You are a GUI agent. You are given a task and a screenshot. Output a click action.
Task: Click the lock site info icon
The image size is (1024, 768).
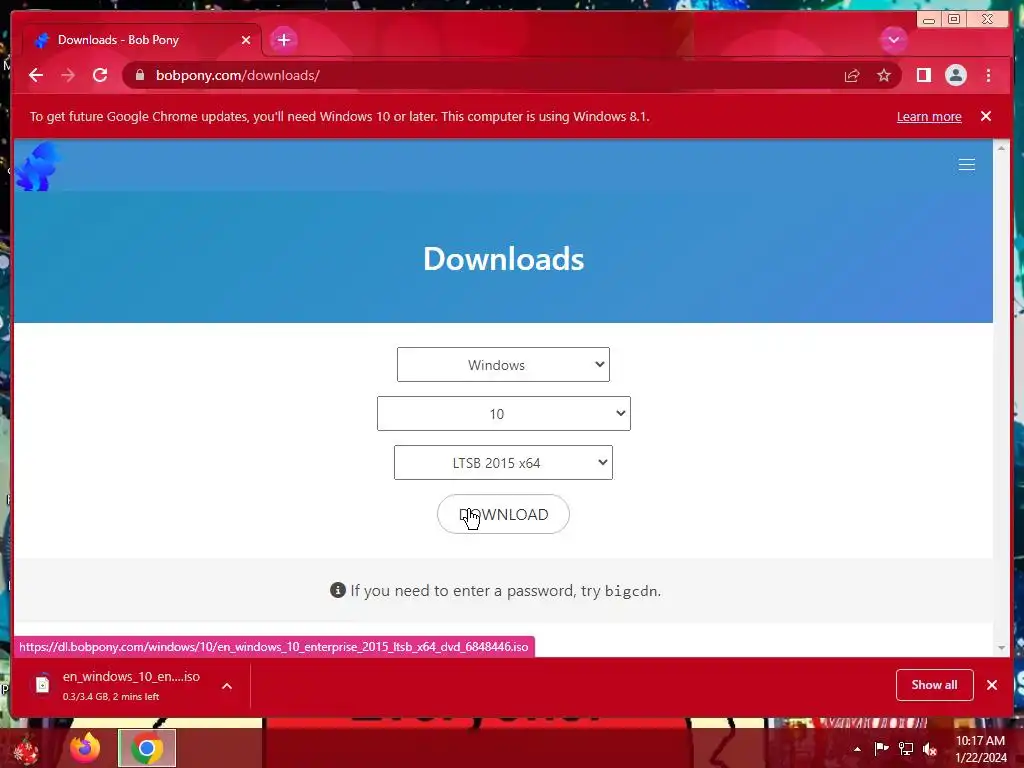pyautogui.click(x=140, y=75)
